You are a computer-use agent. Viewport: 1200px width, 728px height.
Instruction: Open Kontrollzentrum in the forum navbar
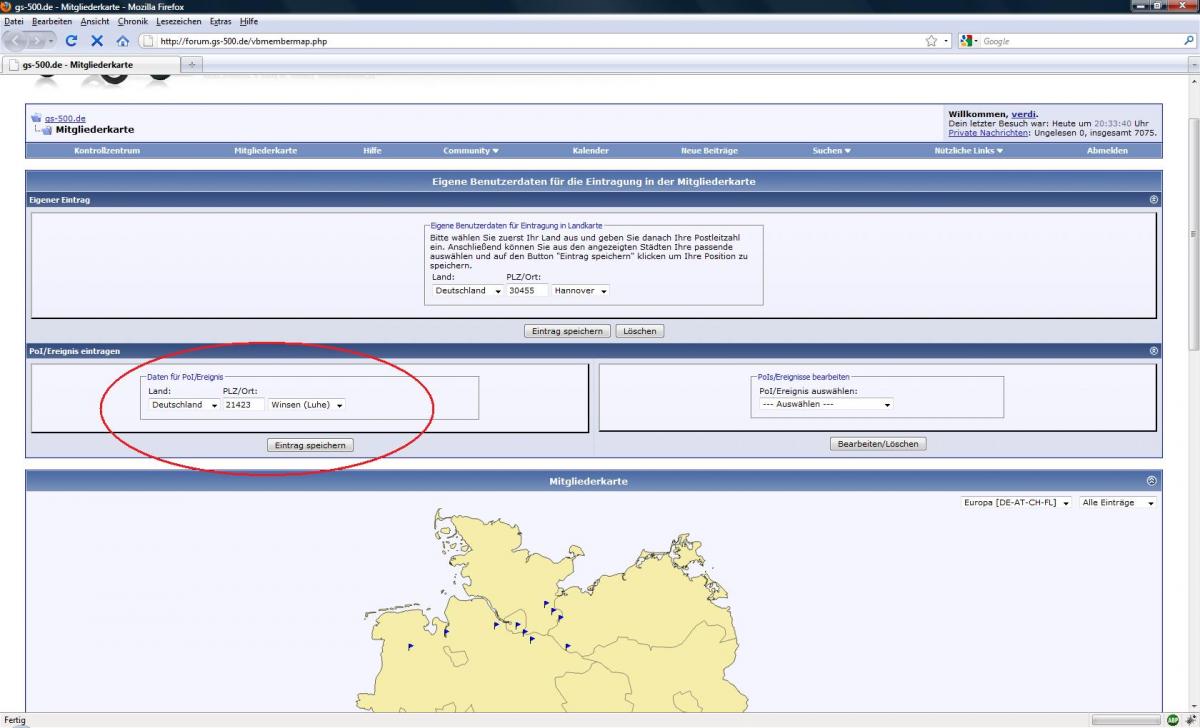(107, 151)
